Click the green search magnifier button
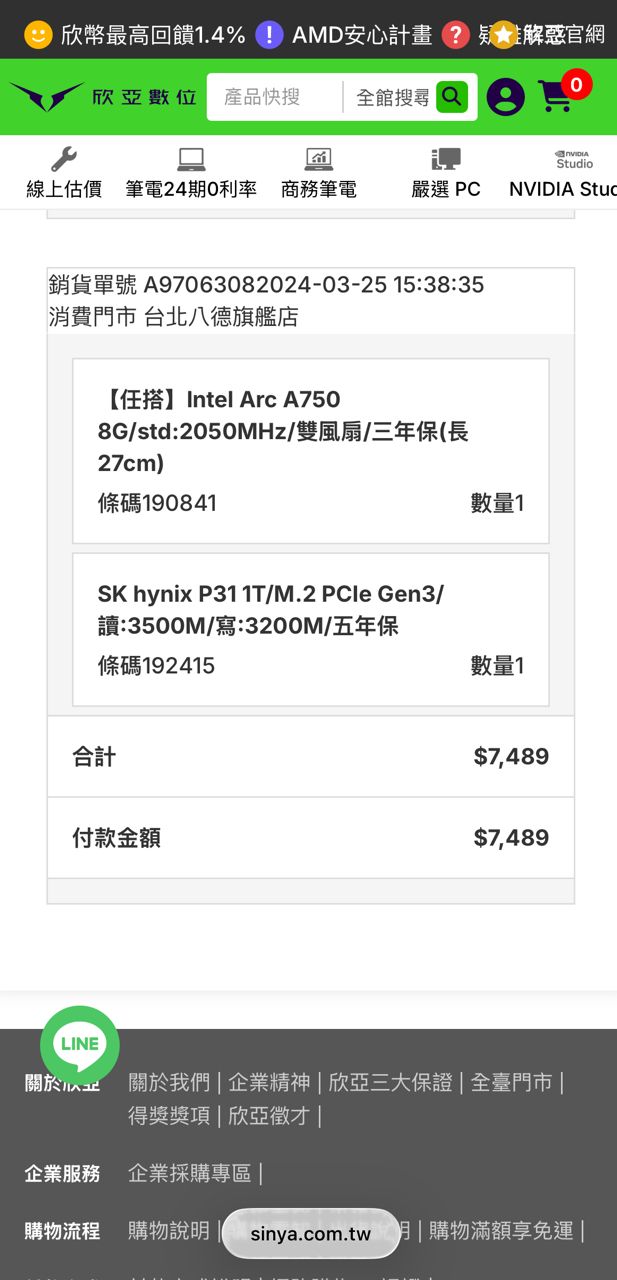The height and width of the screenshot is (1280, 617). pos(452,97)
